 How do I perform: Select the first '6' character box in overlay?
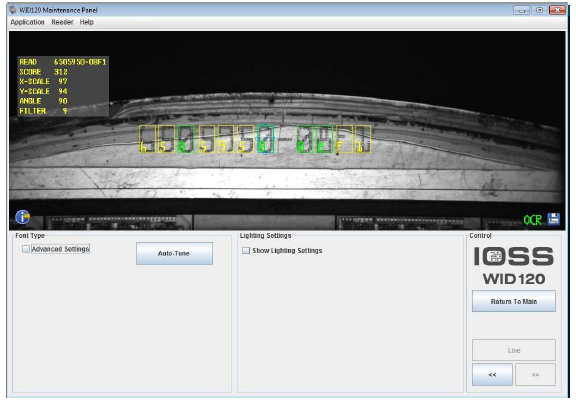pos(147,139)
